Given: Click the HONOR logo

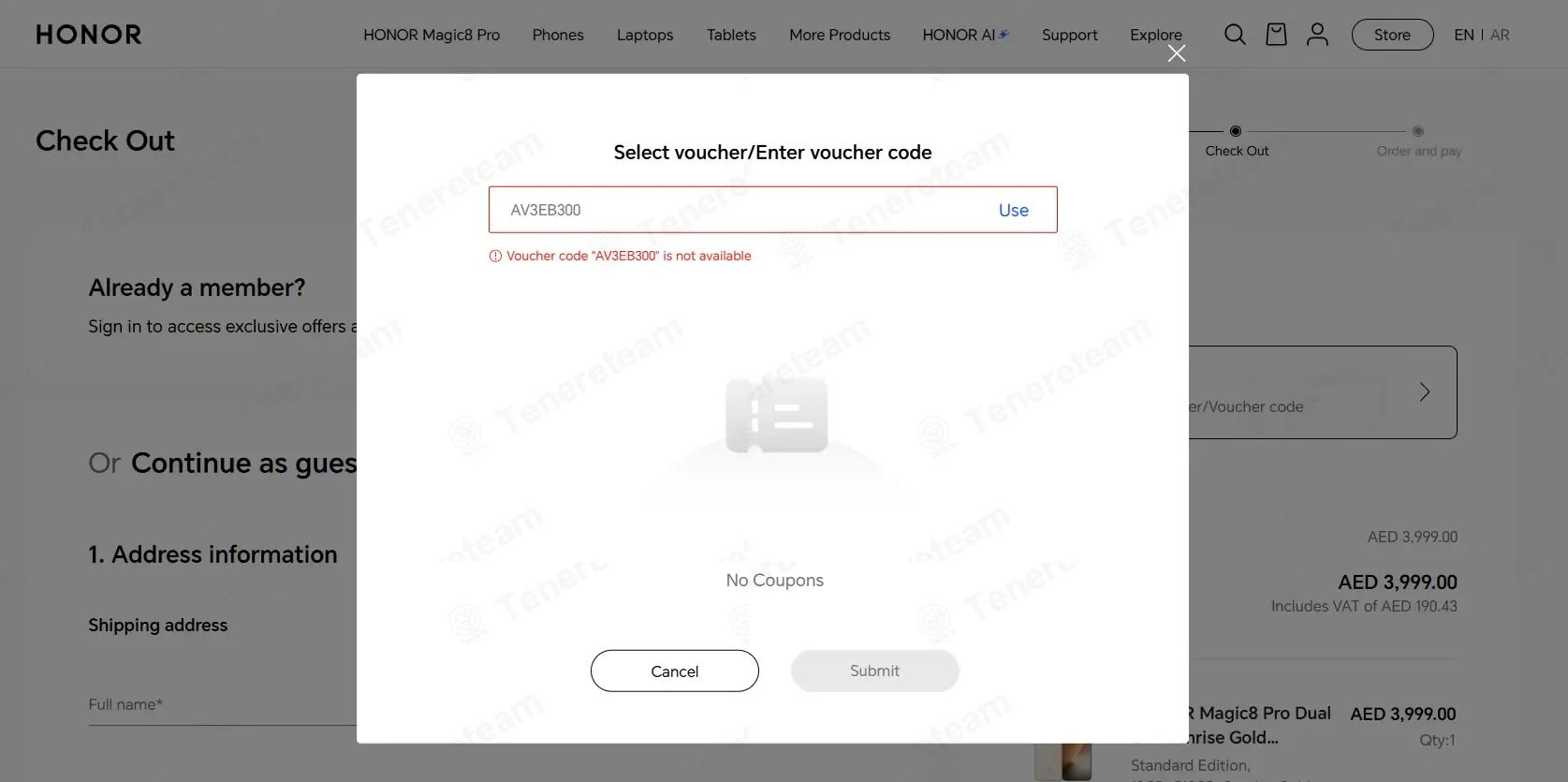Looking at the screenshot, I should point(89,35).
